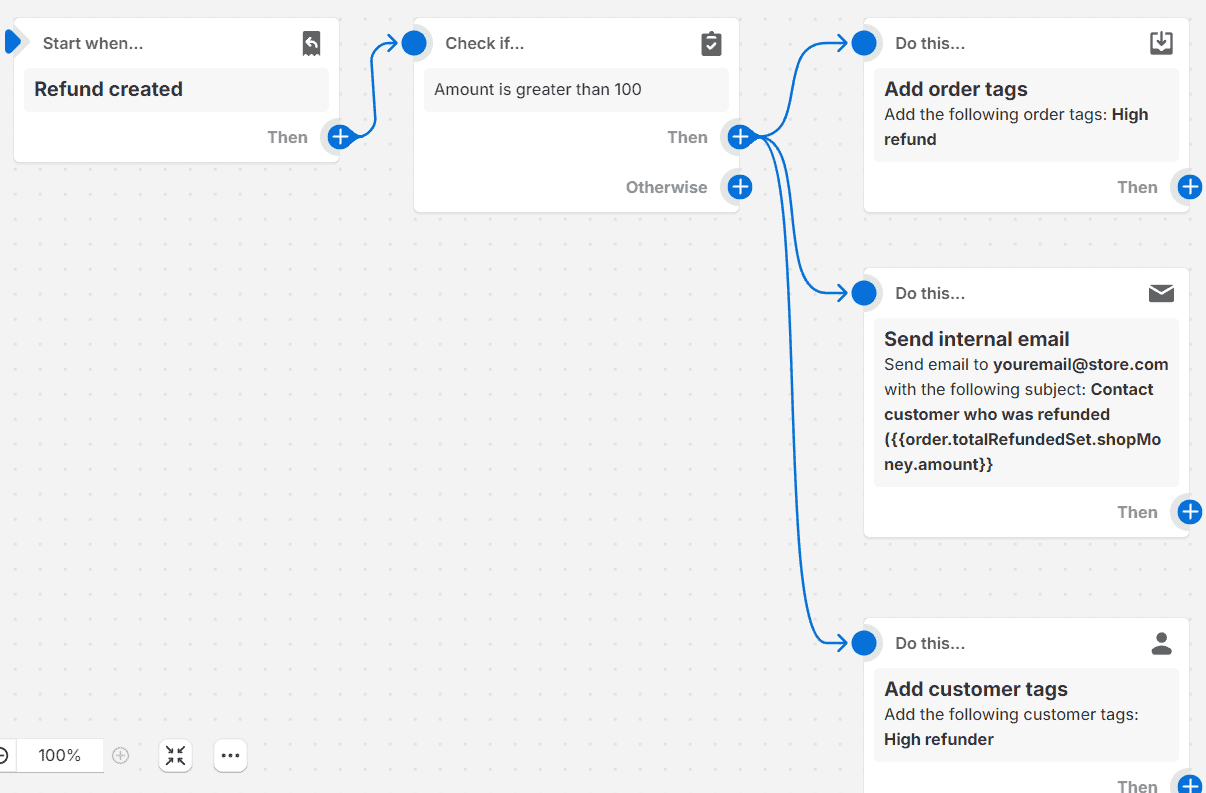1206x793 pixels.
Task: Open the Amount is greater than 100 condition
Action: tap(576, 91)
